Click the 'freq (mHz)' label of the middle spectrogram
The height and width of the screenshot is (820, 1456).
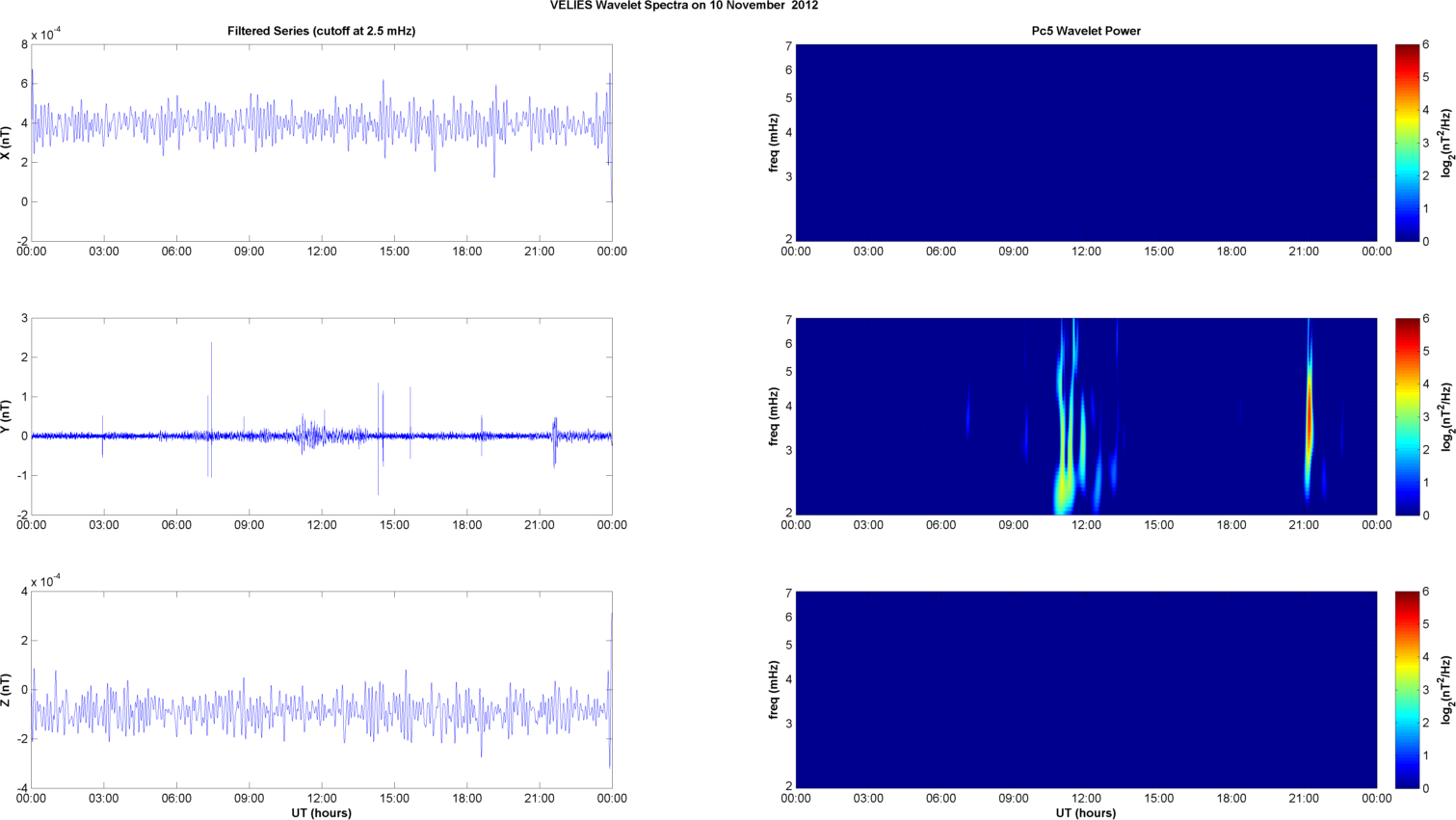coord(774,416)
